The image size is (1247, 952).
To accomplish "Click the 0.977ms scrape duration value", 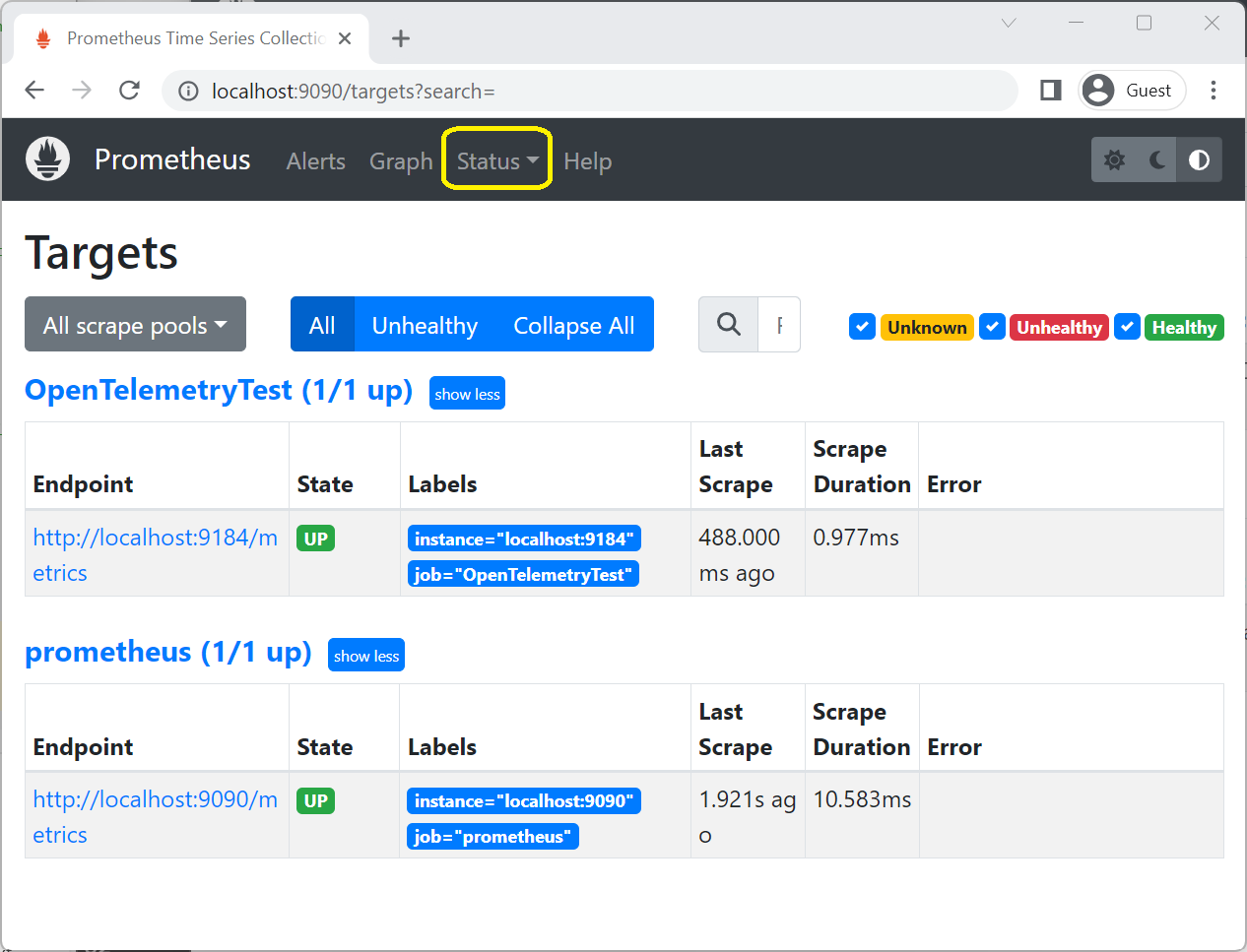I will point(856,538).
